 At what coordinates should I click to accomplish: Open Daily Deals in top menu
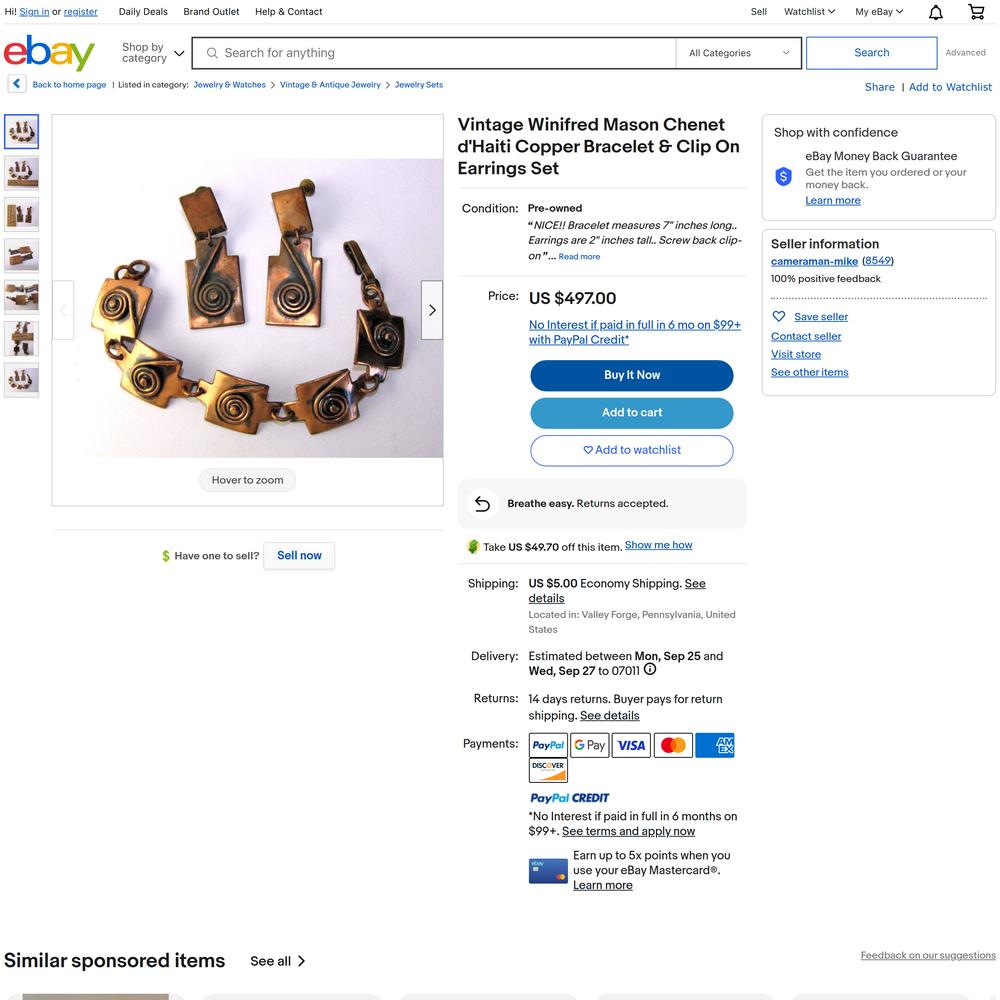tap(143, 11)
